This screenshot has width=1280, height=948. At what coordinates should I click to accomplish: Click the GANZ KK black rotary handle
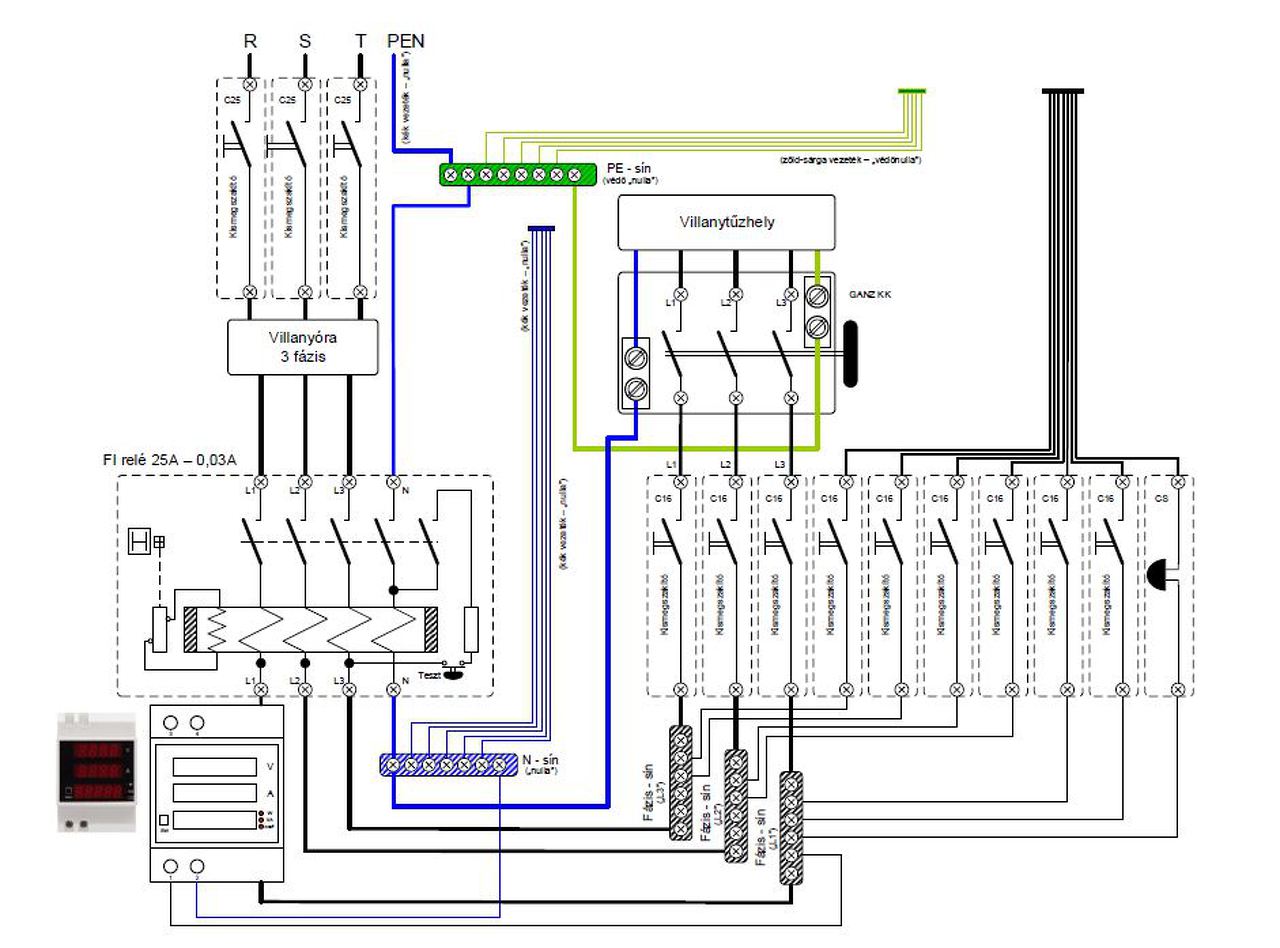point(850,354)
